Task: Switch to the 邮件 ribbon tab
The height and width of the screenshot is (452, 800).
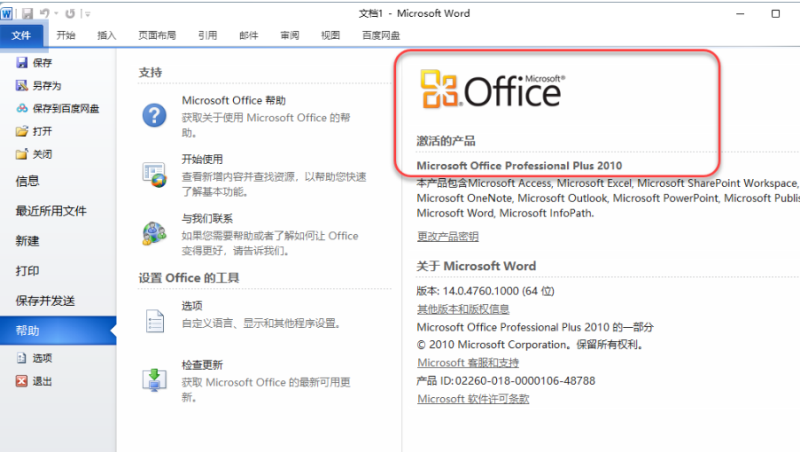Action: (248, 35)
